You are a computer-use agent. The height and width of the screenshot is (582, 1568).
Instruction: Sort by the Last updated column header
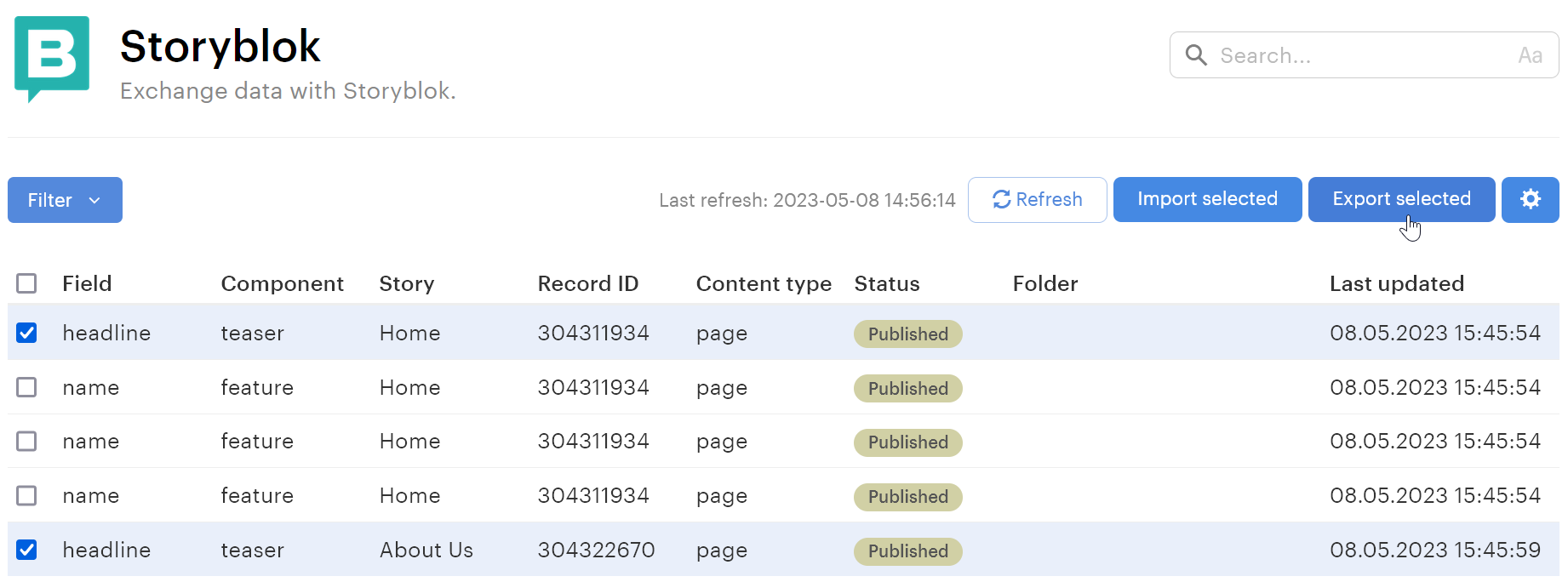(1396, 283)
